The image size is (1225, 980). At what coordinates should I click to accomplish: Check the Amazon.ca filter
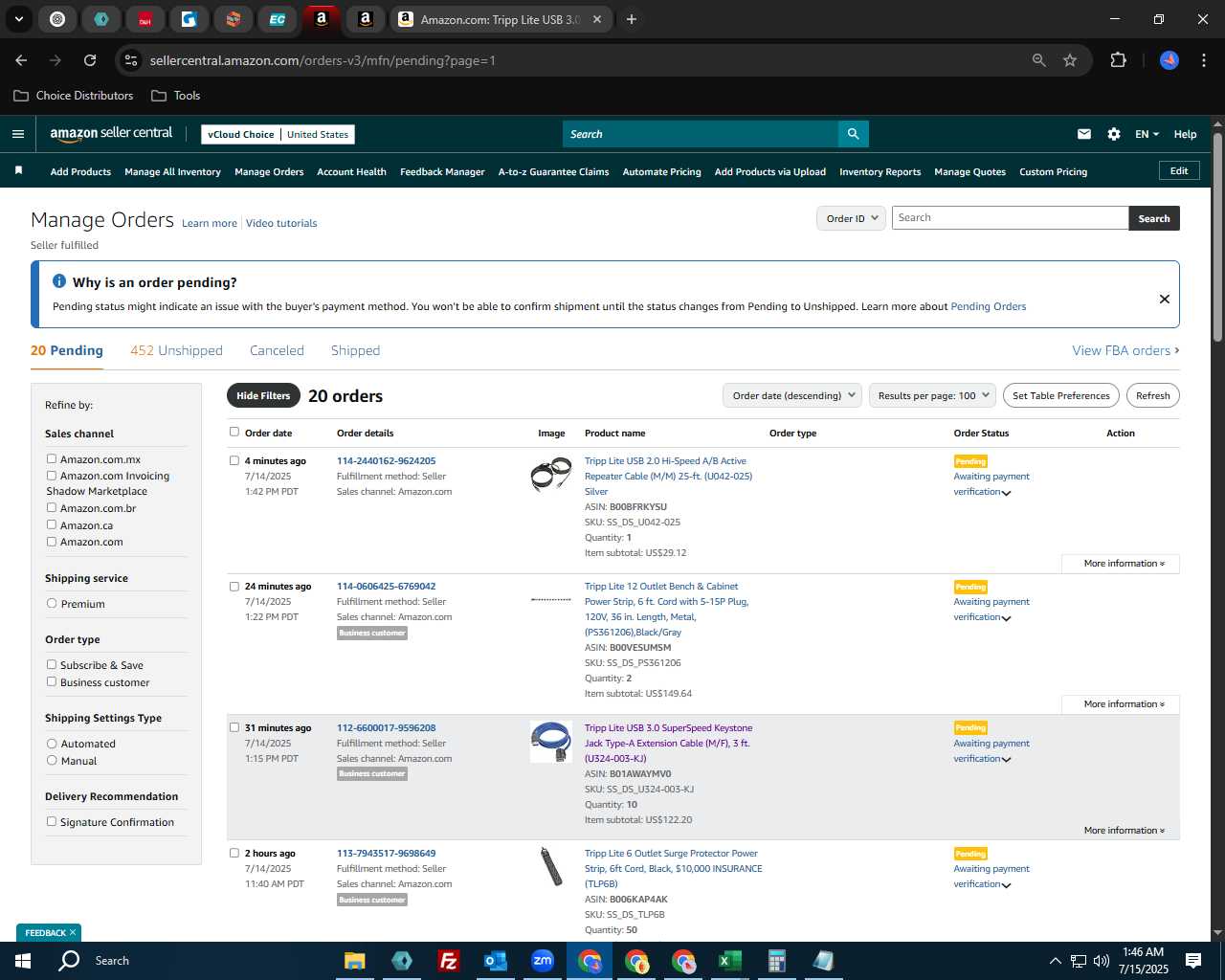click(x=52, y=524)
